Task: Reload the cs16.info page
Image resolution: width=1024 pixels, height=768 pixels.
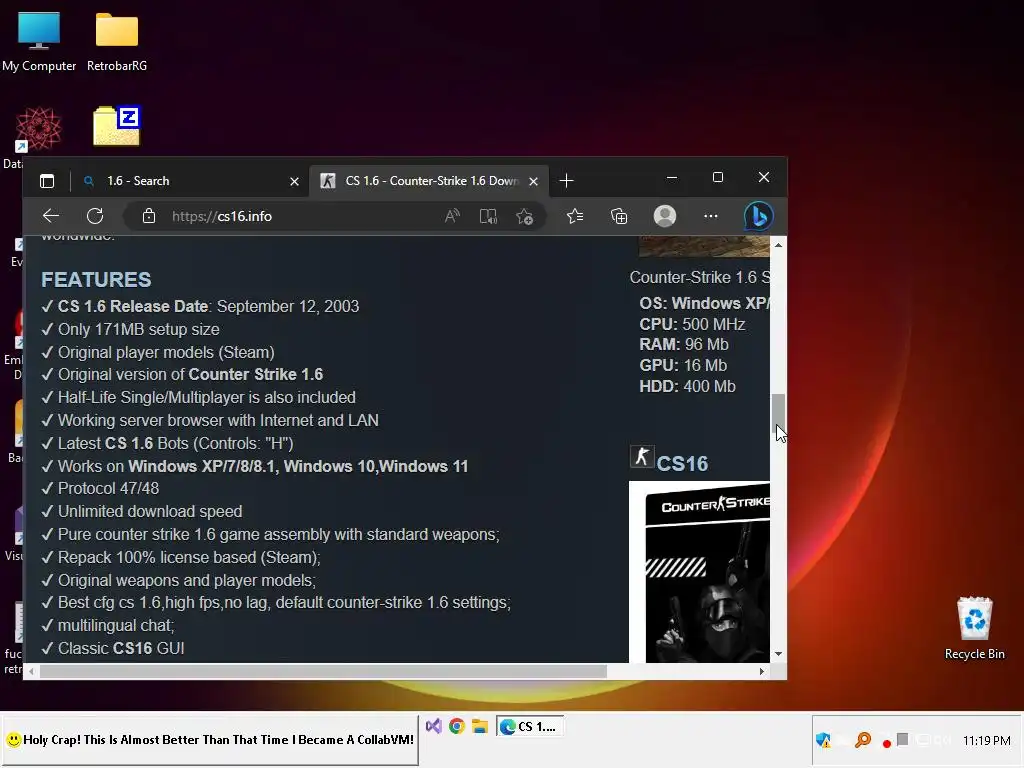Action: click(x=95, y=216)
